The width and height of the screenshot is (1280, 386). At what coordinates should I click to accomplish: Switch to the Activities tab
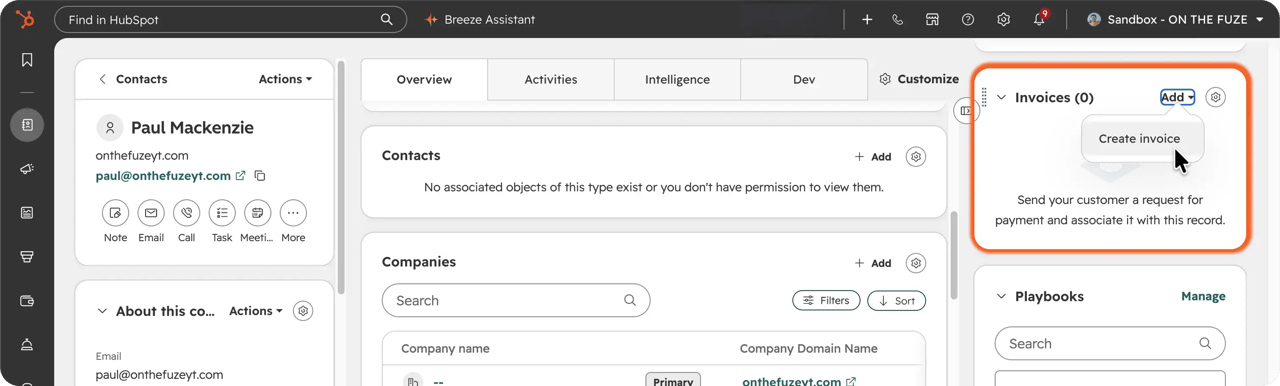click(551, 79)
